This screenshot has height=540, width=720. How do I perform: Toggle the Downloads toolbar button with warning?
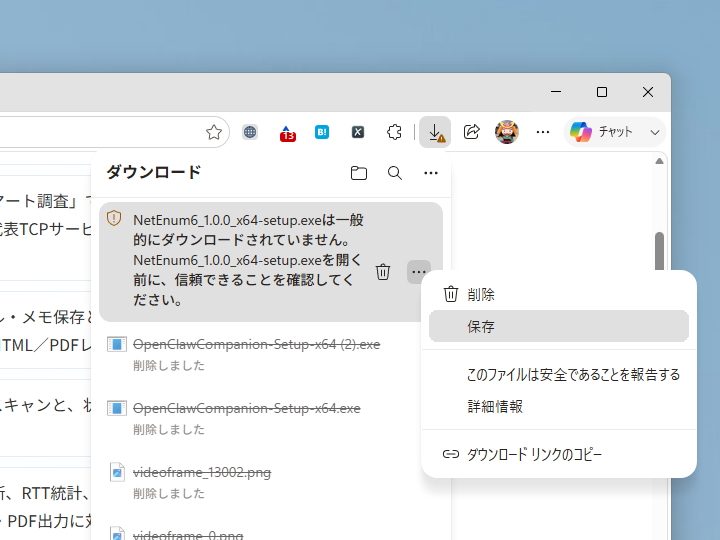pos(435,132)
